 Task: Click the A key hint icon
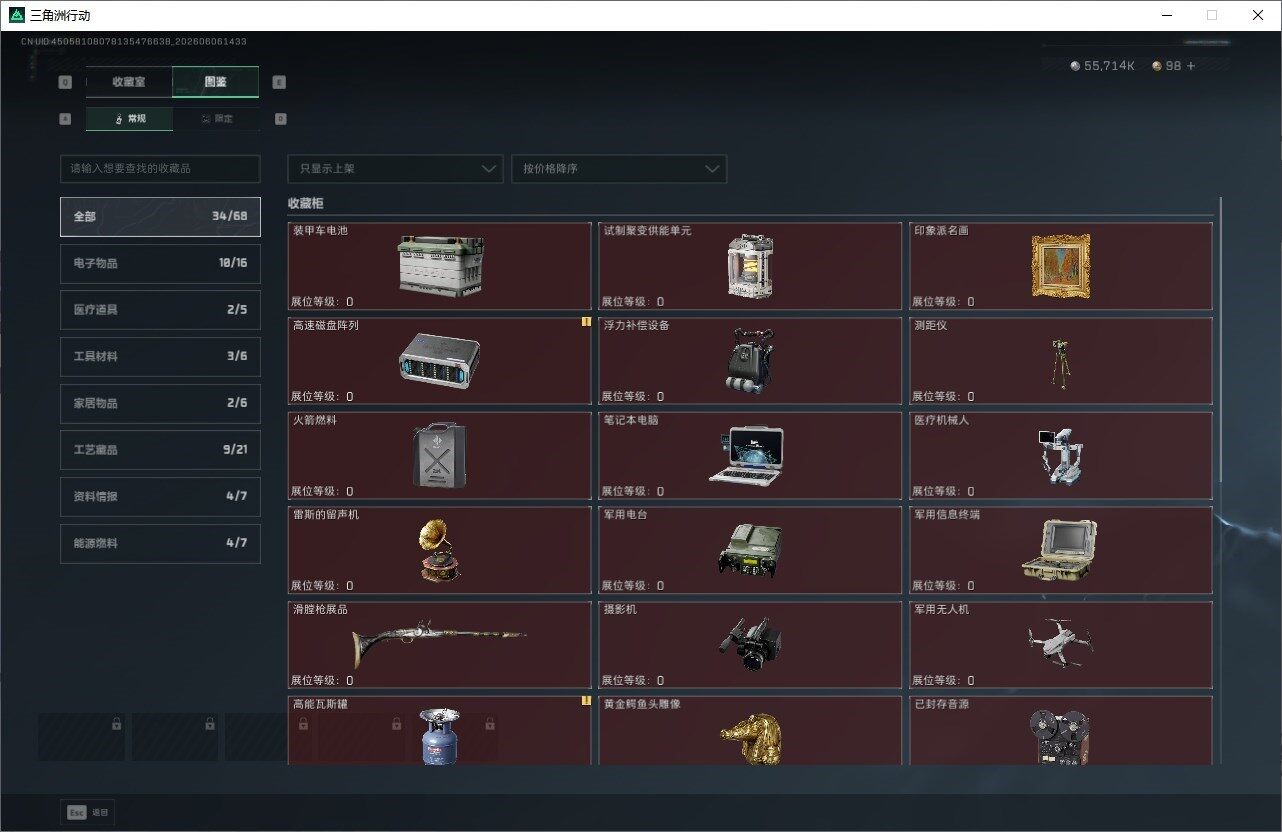tap(66, 118)
